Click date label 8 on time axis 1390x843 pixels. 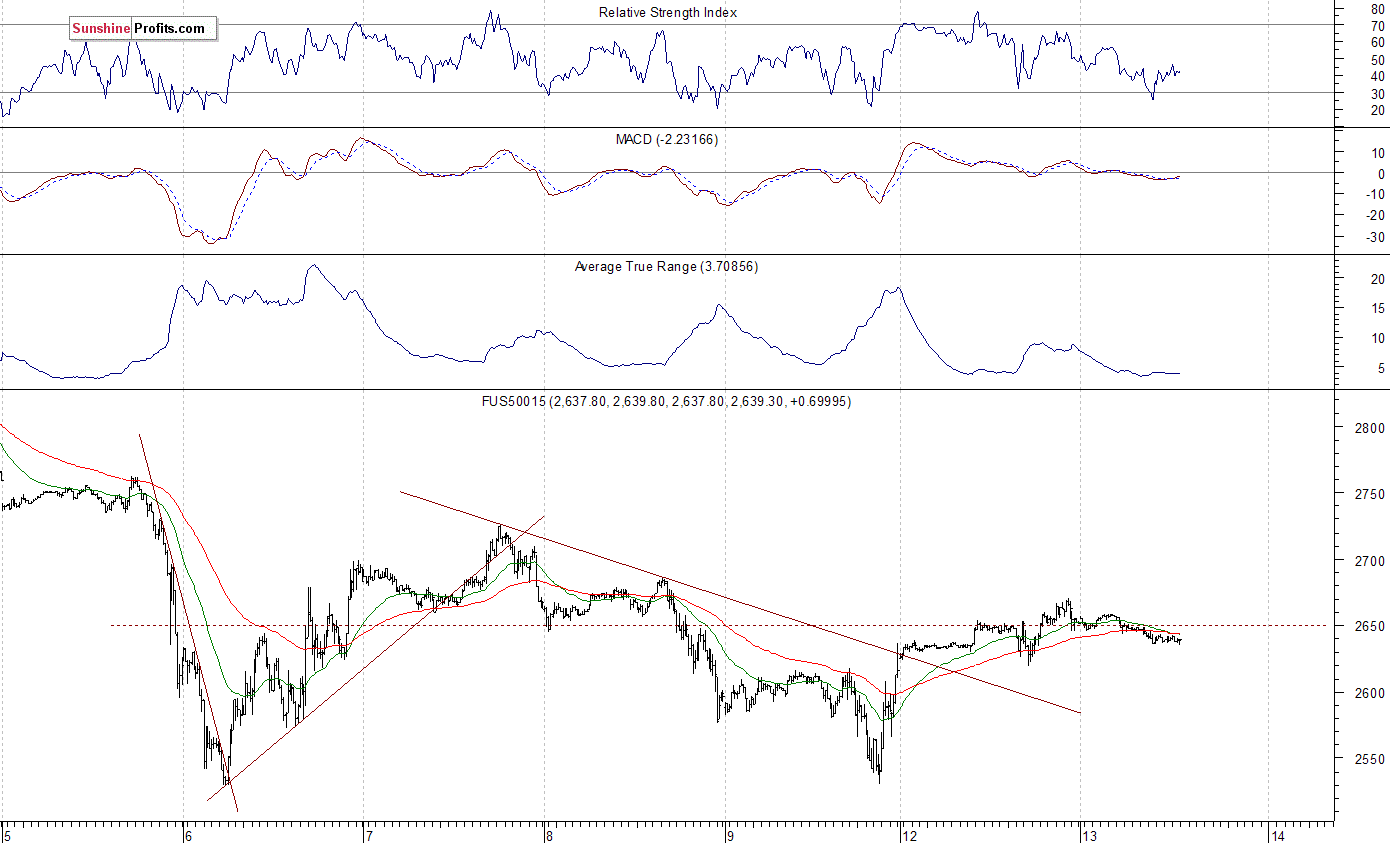[549, 835]
